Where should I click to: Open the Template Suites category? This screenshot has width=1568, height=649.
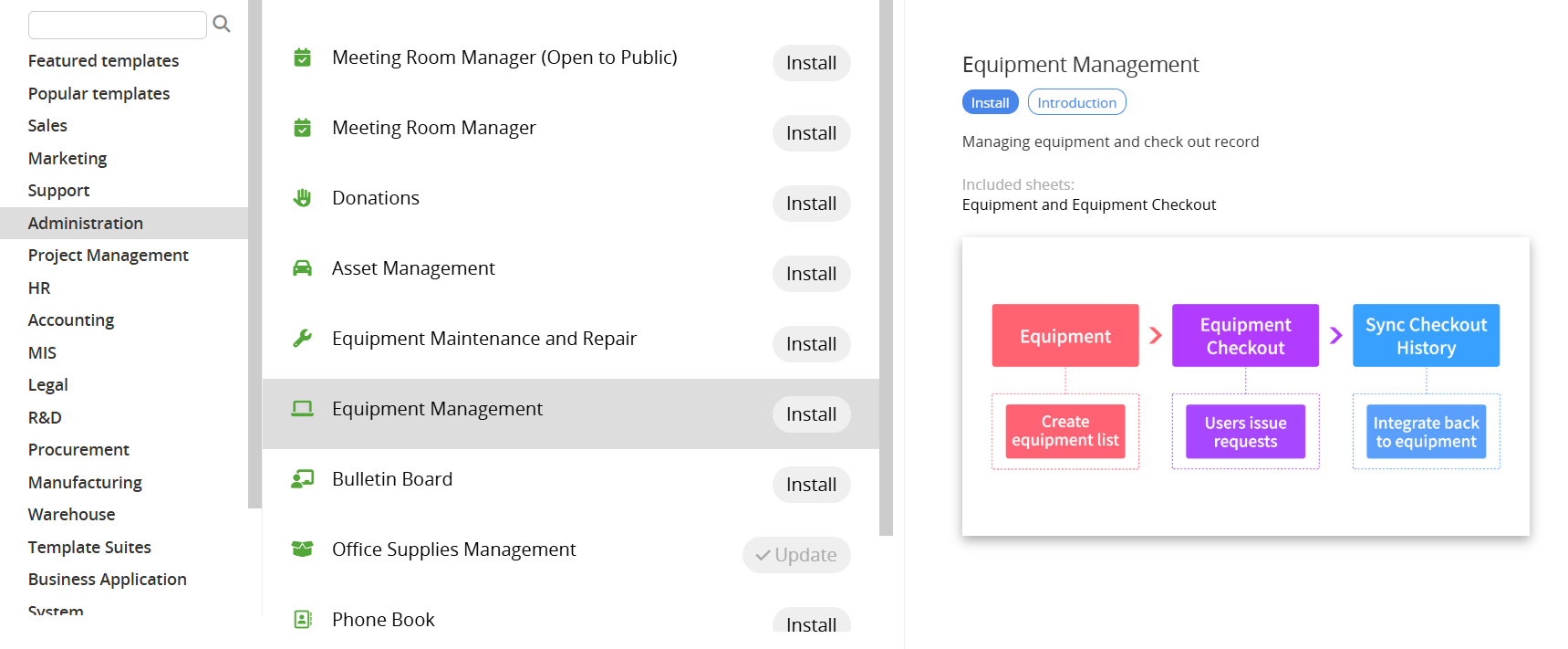(x=89, y=548)
